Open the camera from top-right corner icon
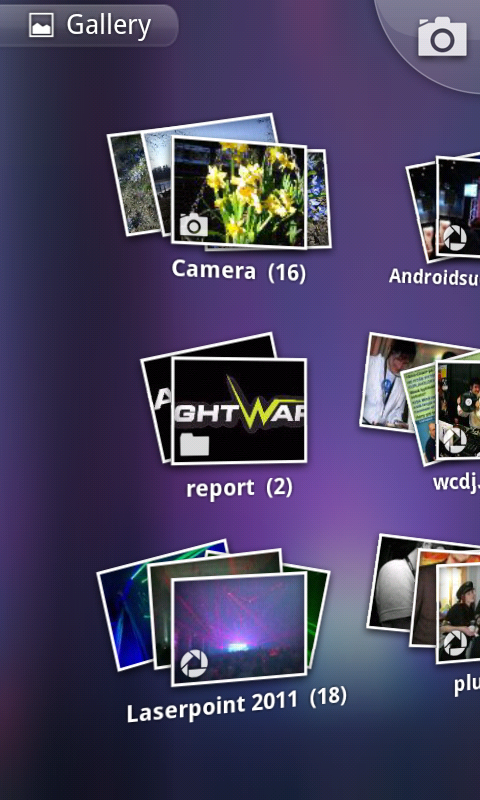Image resolution: width=480 pixels, height=800 pixels. click(x=442, y=36)
